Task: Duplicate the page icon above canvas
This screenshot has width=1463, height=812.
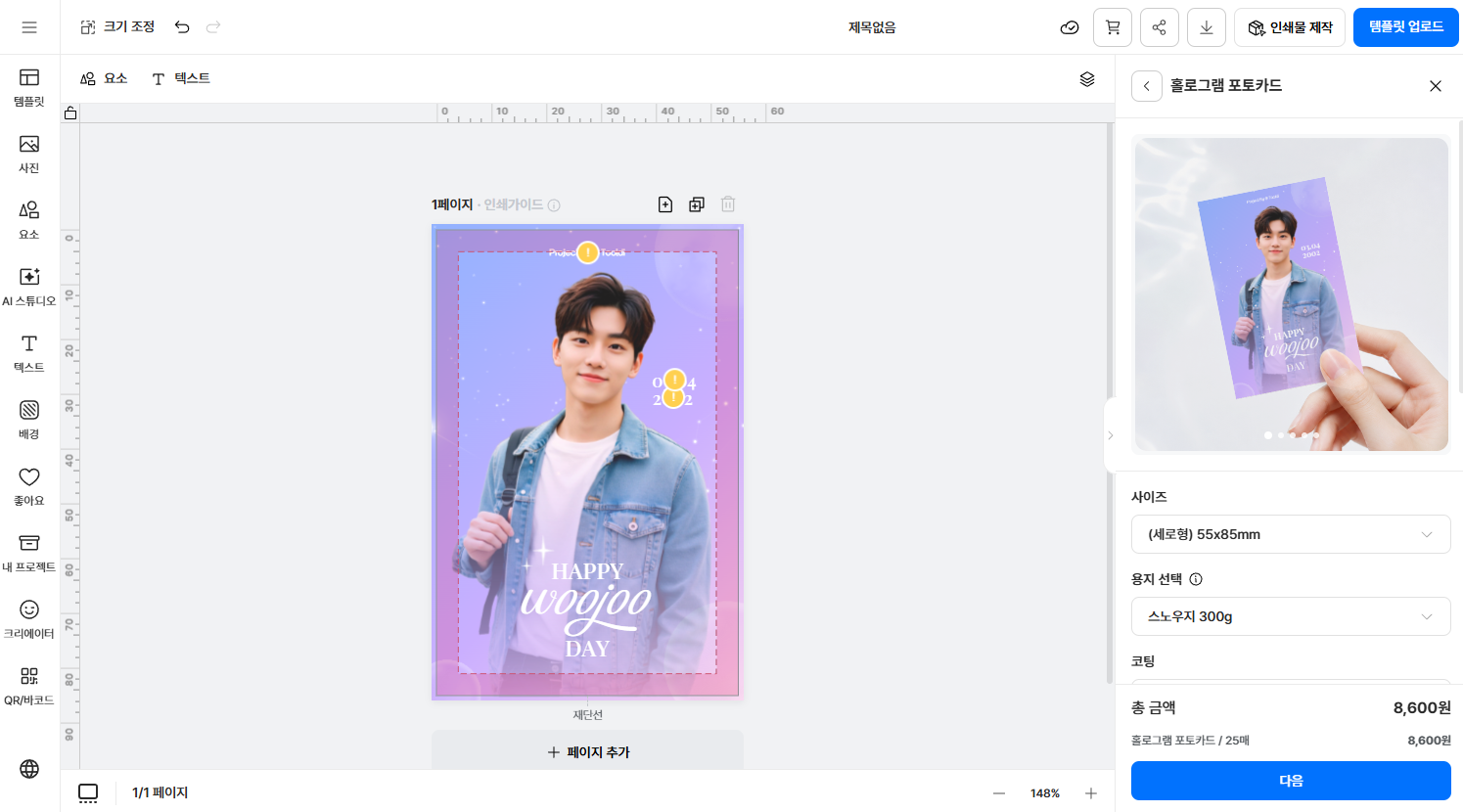Action: point(697,204)
